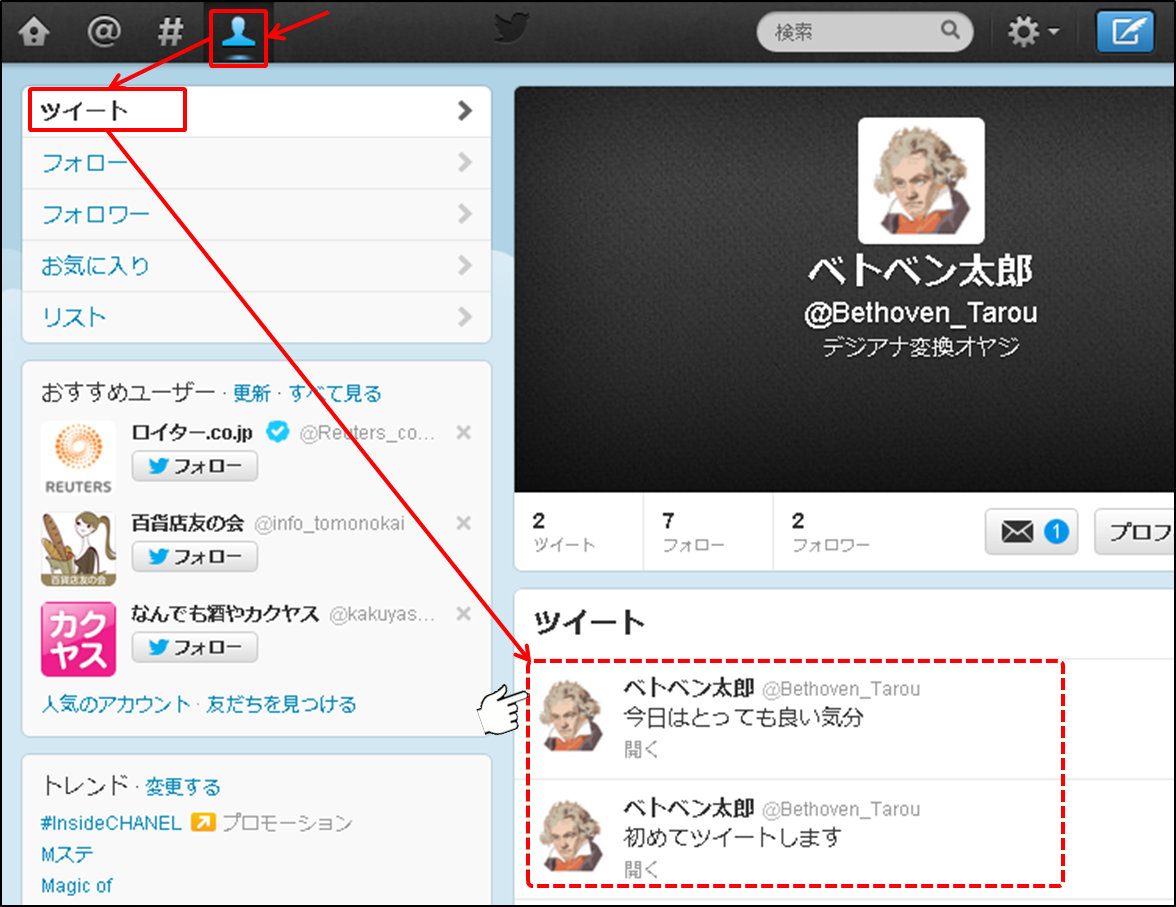
Task: Dismiss the なんでも酒やカクヤス suggestion
Action: pyautogui.click(x=463, y=613)
